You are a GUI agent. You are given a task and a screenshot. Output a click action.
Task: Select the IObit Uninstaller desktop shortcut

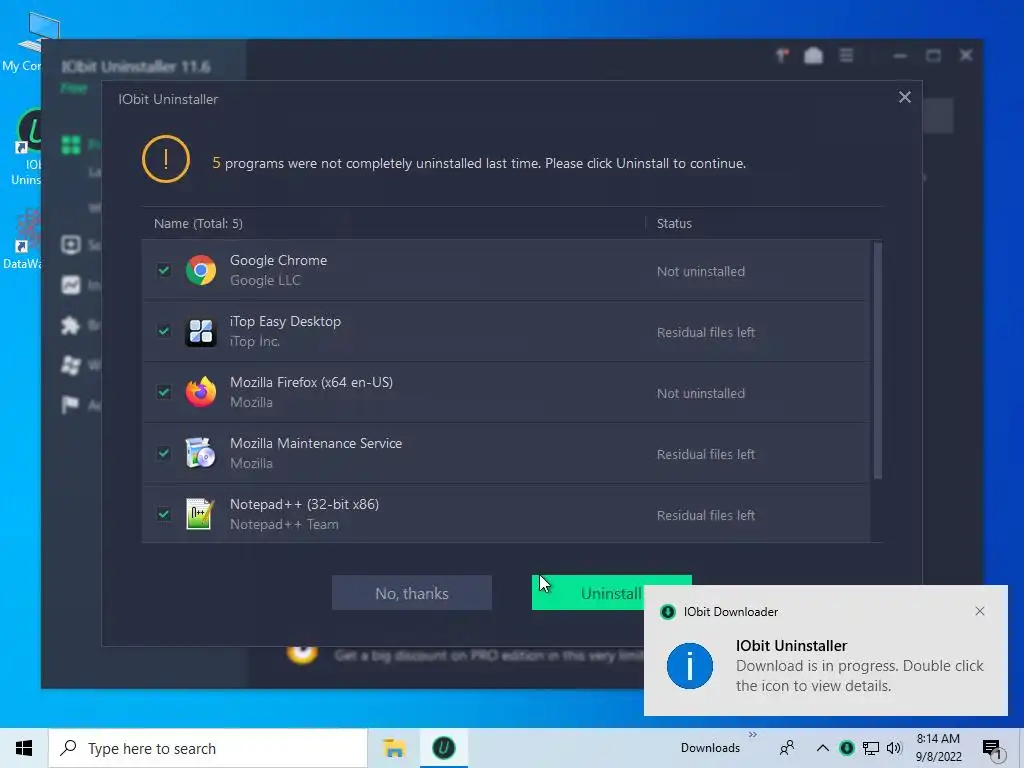(25, 147)
